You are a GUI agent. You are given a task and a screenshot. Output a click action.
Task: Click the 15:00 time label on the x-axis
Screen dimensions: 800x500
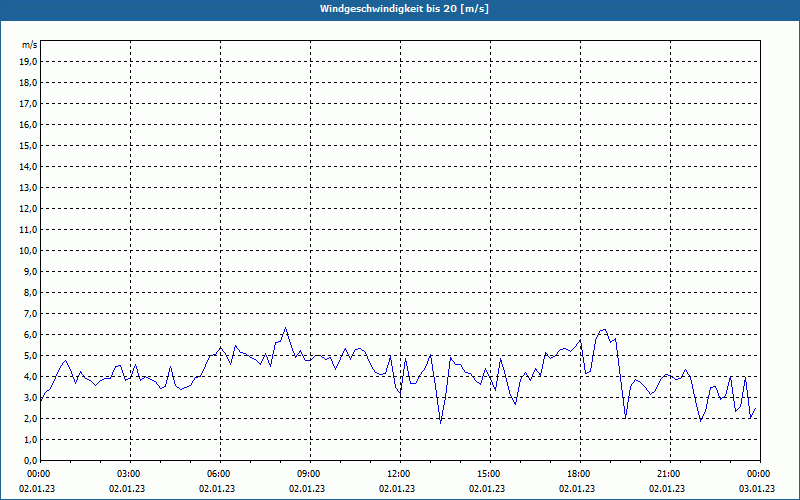(490, 474)
